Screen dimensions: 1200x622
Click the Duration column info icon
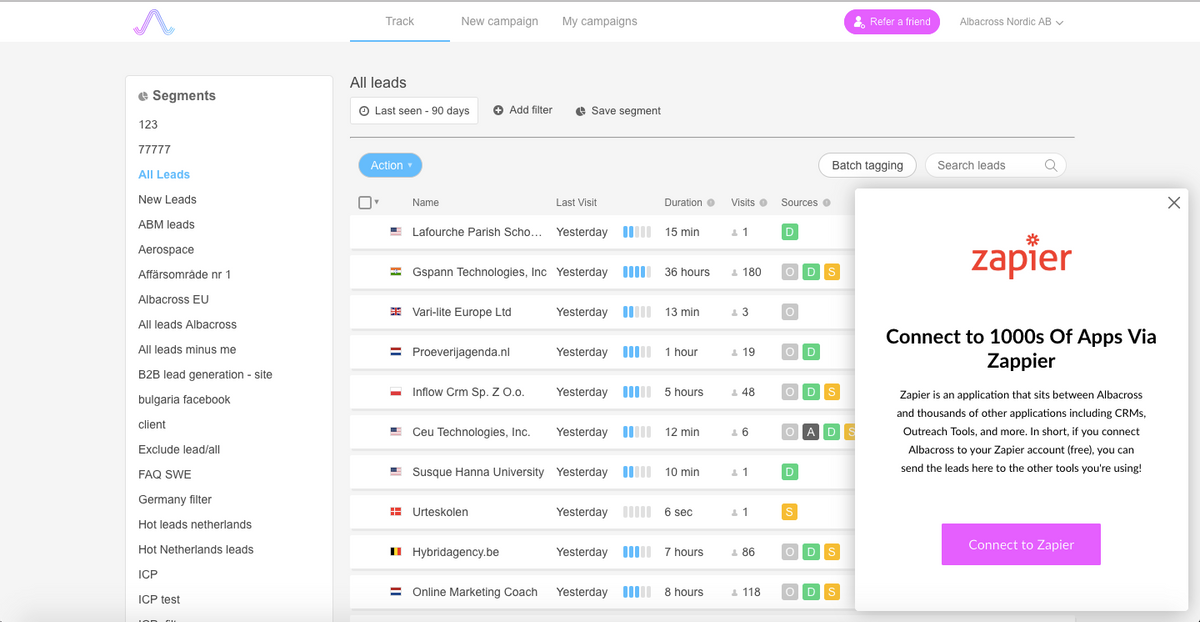click(x=711, y=203)
